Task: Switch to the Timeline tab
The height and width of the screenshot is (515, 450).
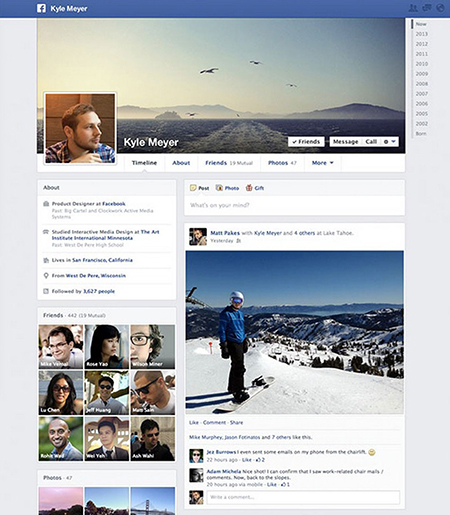Action: [144, 163]
